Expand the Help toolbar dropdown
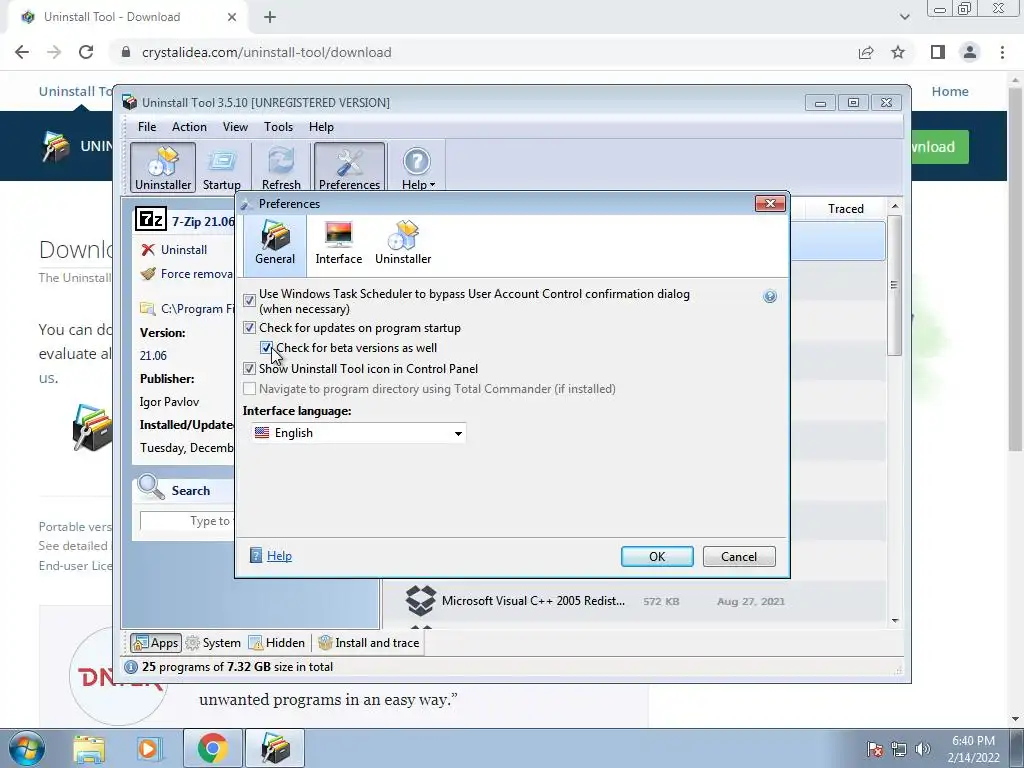 tap(417, 168)
